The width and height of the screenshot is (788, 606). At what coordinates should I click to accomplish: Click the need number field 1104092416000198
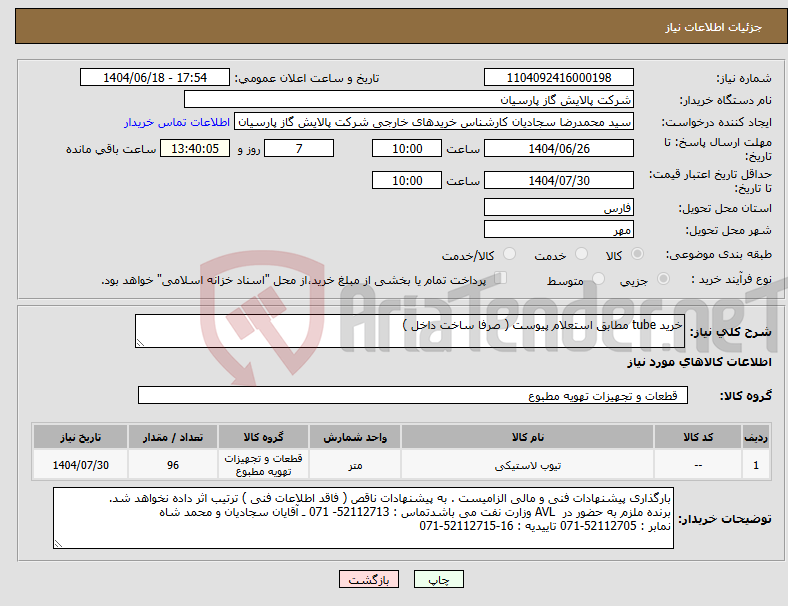pos(558,77)
